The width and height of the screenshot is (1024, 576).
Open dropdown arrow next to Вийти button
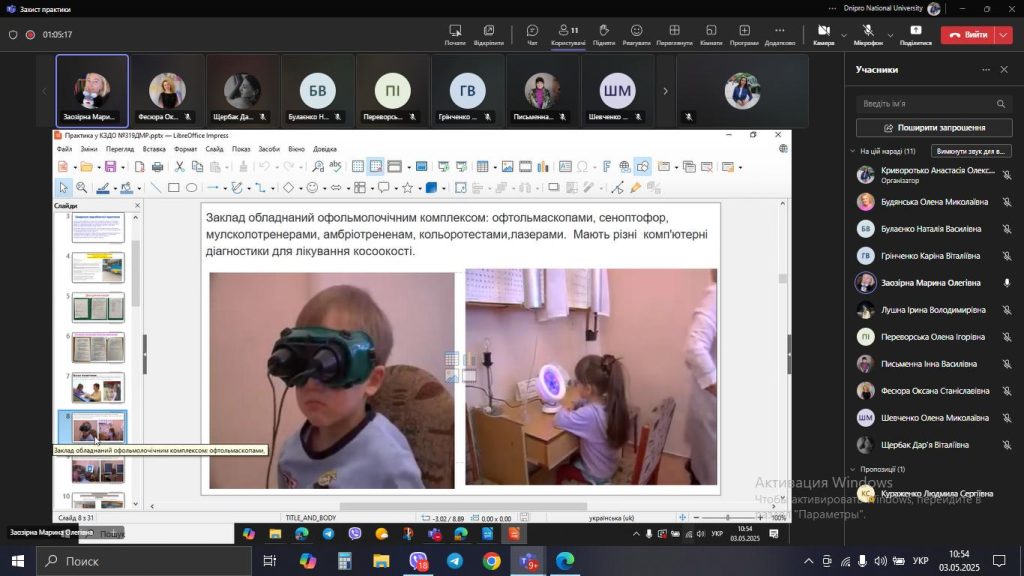[1004, 35]
